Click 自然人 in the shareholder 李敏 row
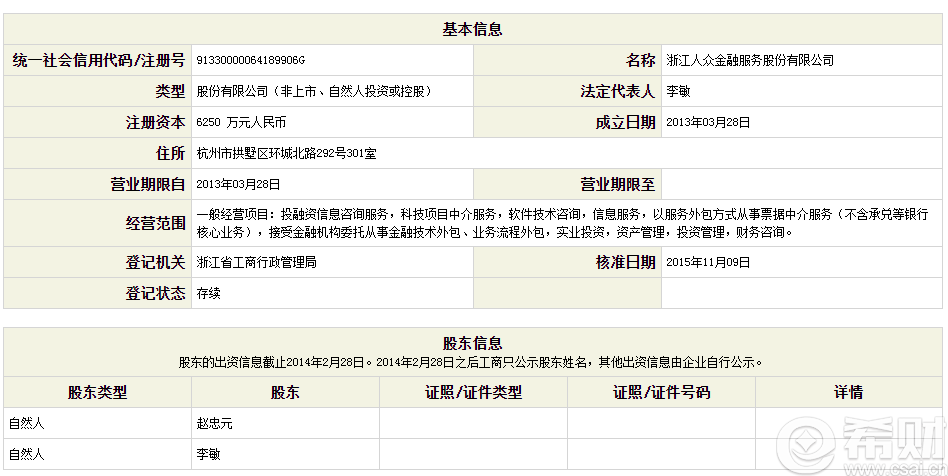 pyautogui.click(x=27, y=454)
